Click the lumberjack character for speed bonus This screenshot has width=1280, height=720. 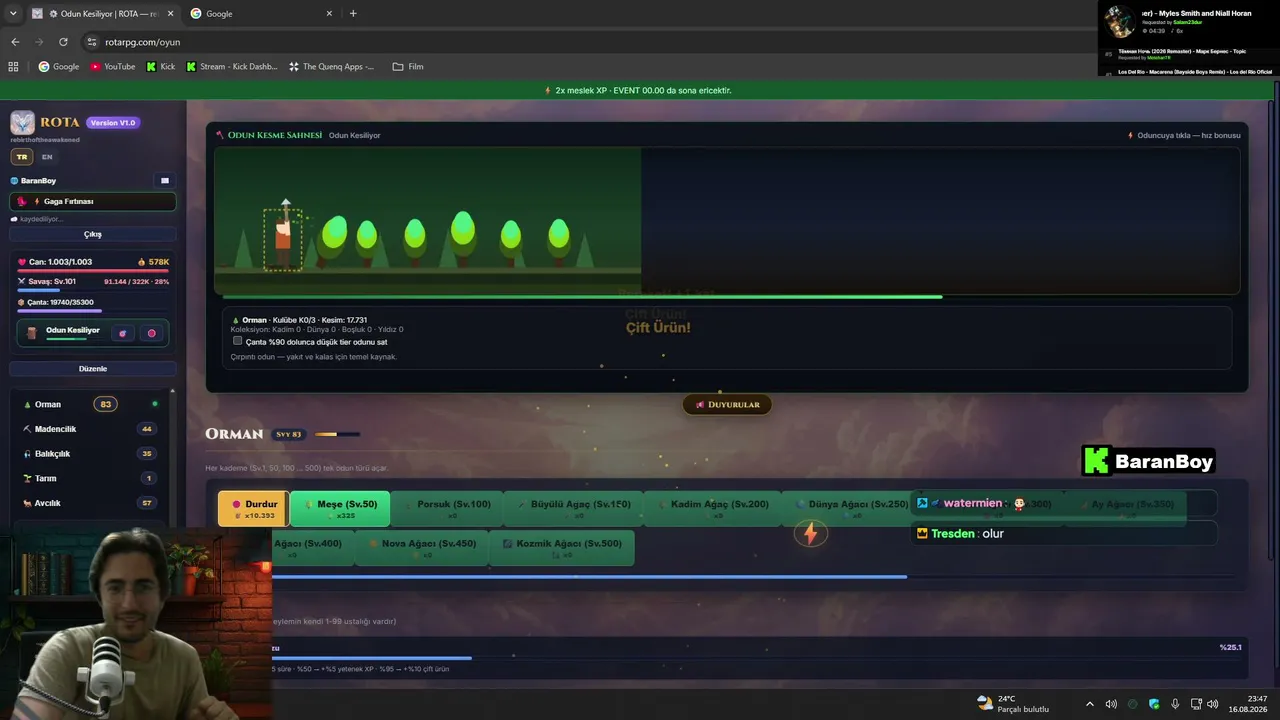[x=283, y=238]
